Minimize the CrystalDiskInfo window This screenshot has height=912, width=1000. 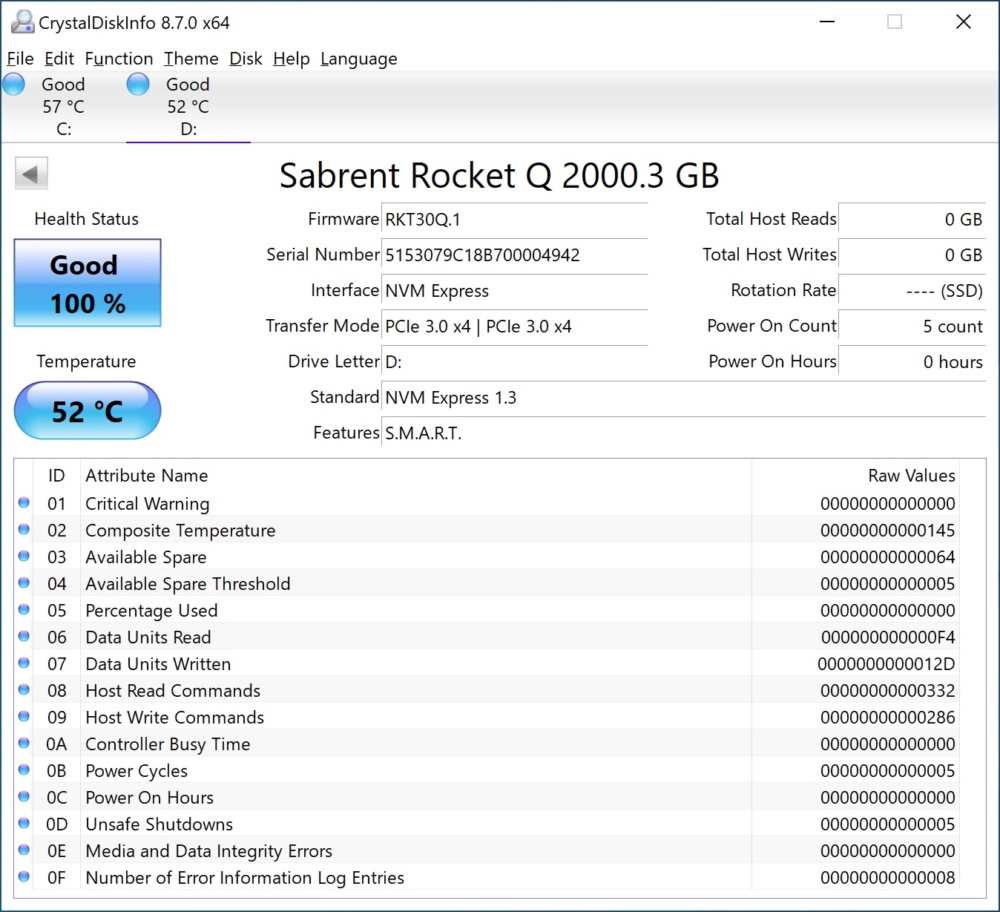(827, 22)
